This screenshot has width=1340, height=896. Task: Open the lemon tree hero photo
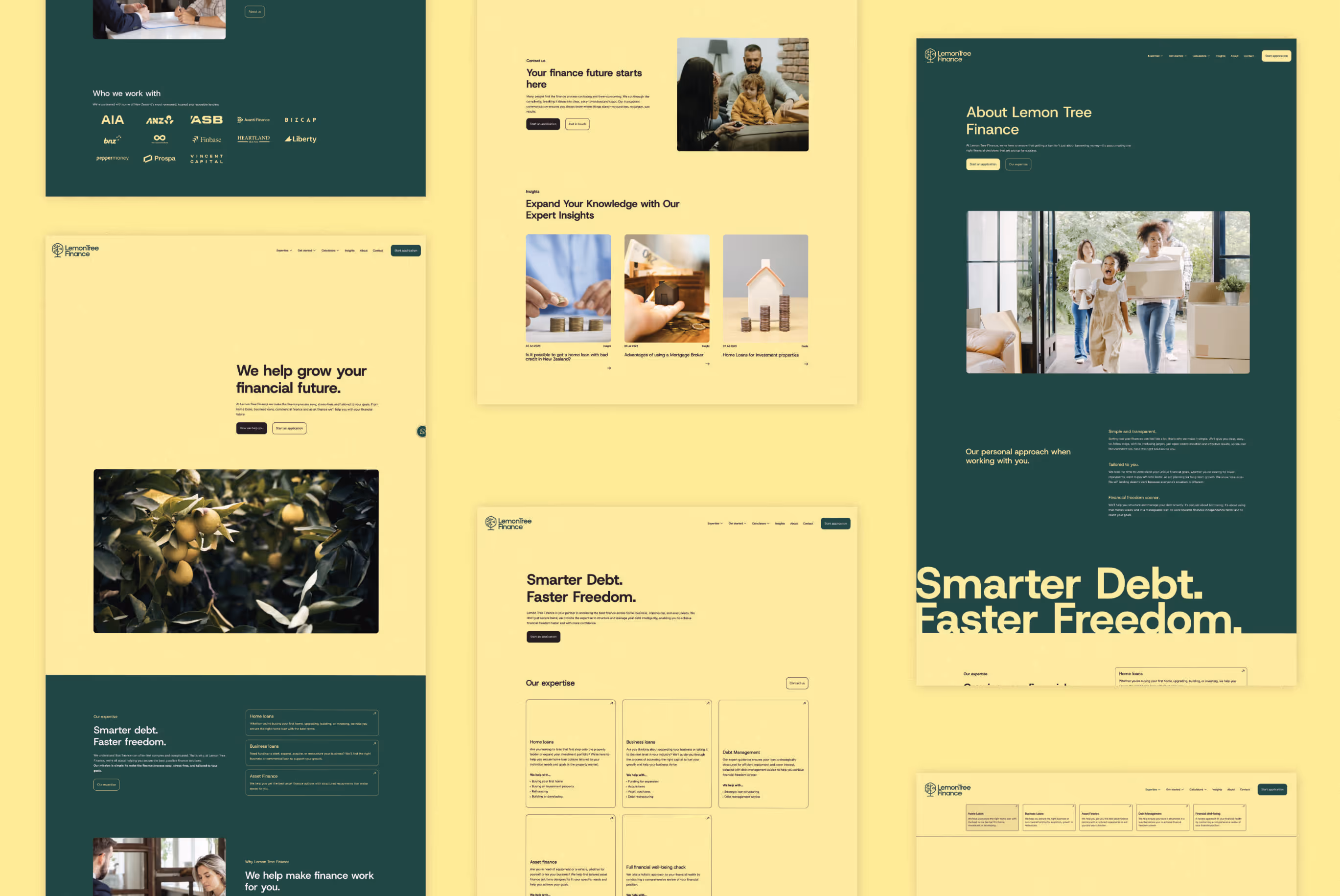pyautogui.click(x=236, y=551)
